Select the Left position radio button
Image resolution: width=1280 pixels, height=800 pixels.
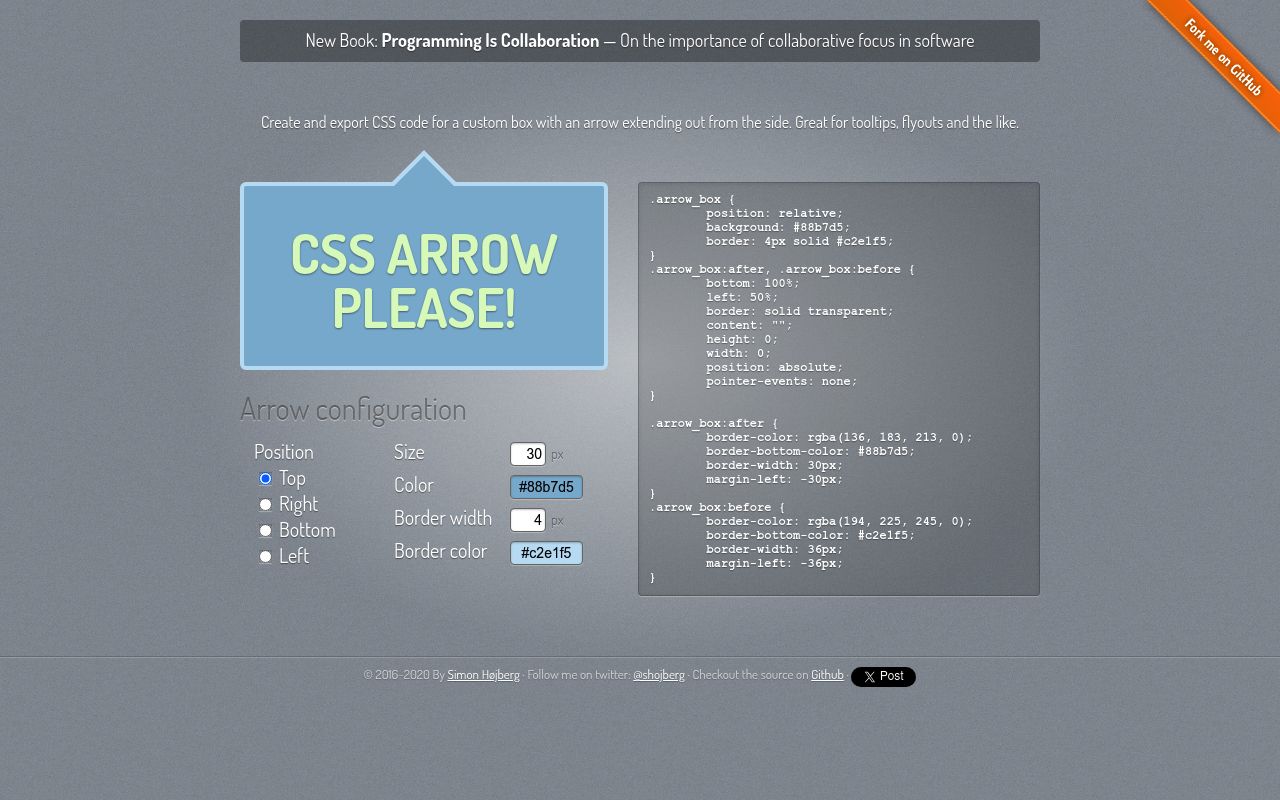265,556
